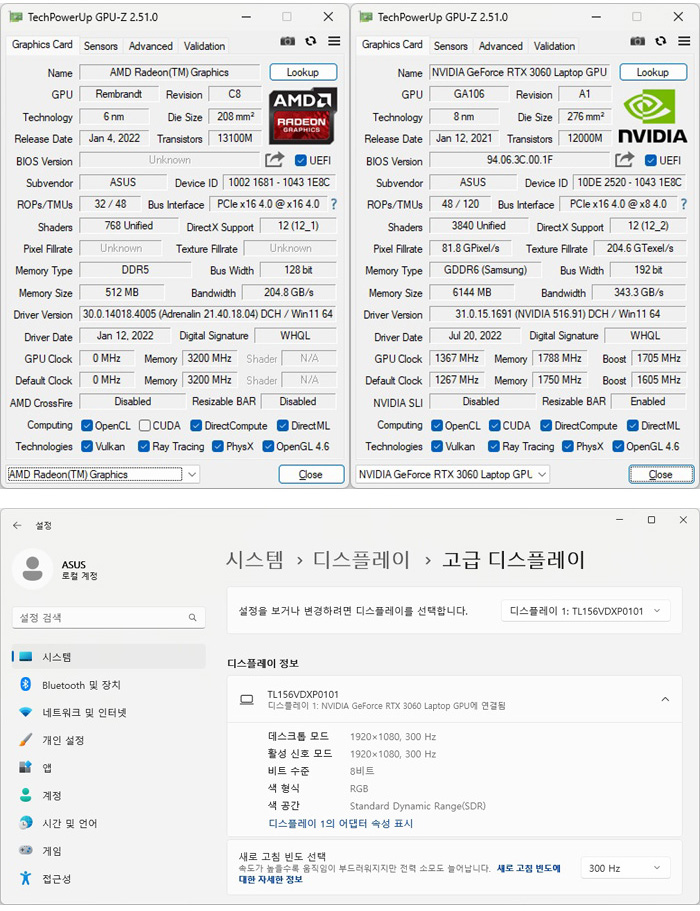Open NVIDIA GeForce RTX 3060 GPU selector dropdown
This screenshot has height=911, width=700.
point(453,474)
